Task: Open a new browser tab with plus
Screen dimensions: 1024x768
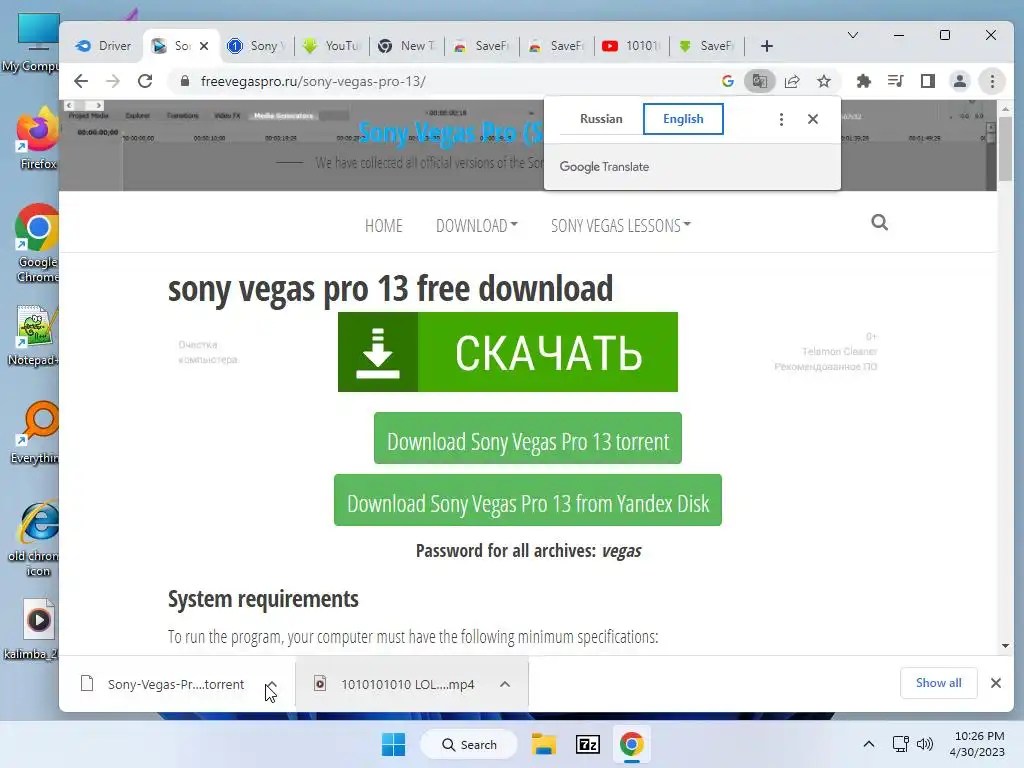Action: click(x=767, y=46)
